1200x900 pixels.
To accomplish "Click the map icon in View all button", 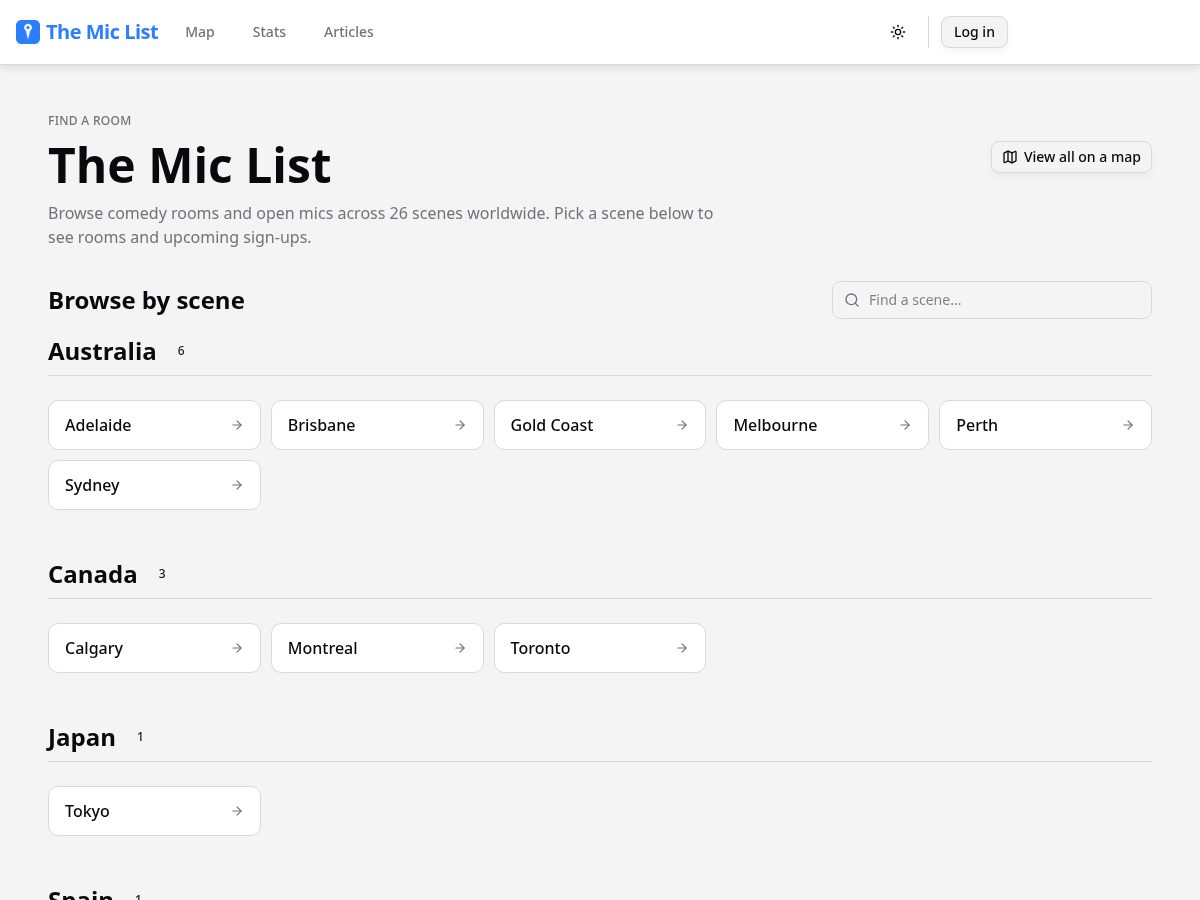I will 1010,157.
